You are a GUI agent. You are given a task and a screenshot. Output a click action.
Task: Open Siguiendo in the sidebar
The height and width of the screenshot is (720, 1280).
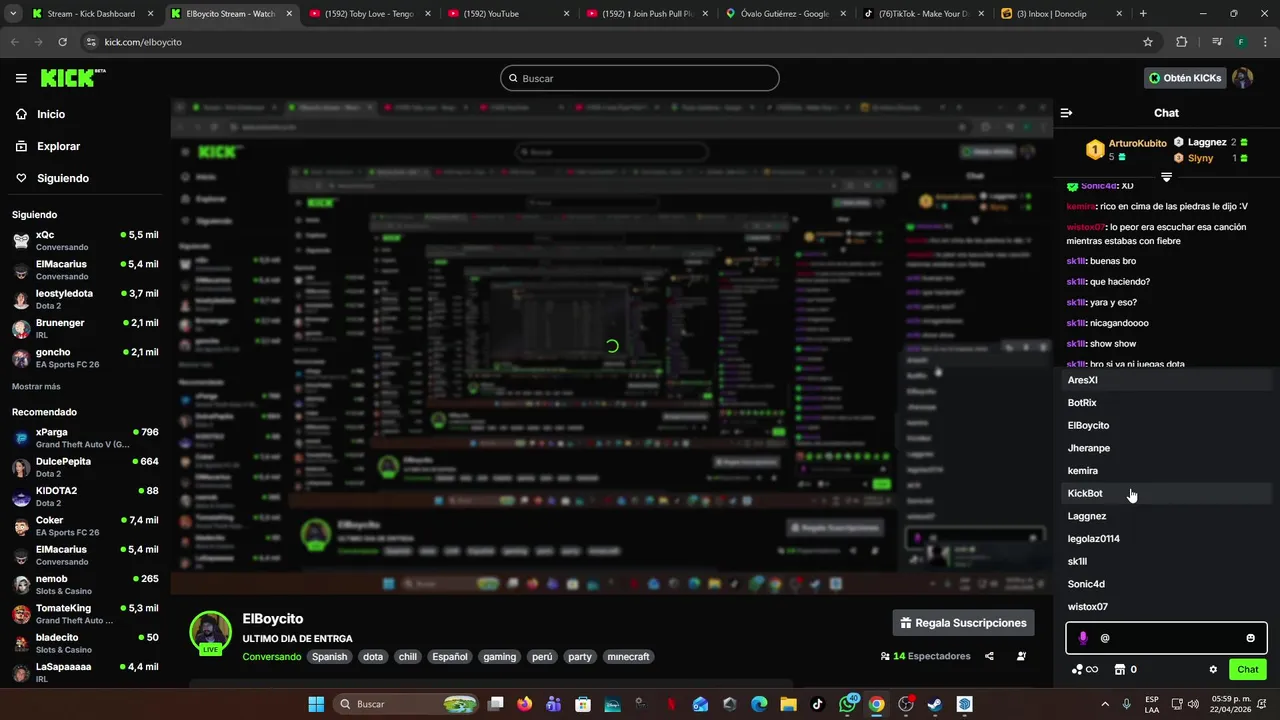coord(63,178)
